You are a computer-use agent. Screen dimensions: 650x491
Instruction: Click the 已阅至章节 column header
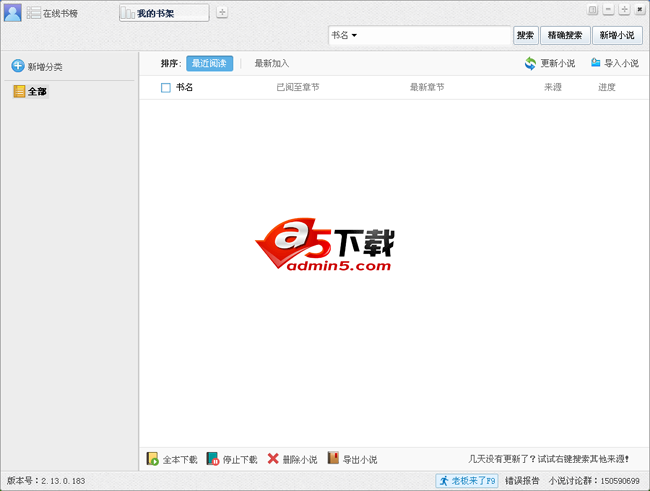[x=298, y=87]
